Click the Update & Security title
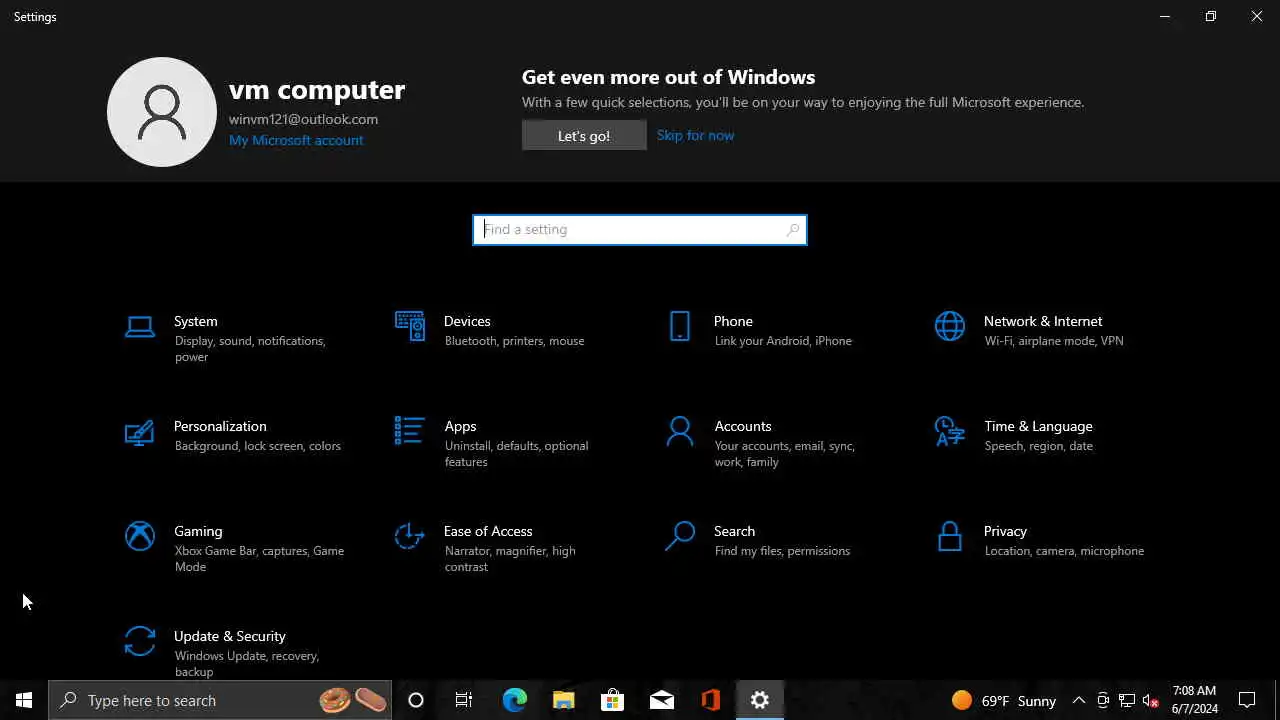 pyautogui.click(x=230, y=636)
